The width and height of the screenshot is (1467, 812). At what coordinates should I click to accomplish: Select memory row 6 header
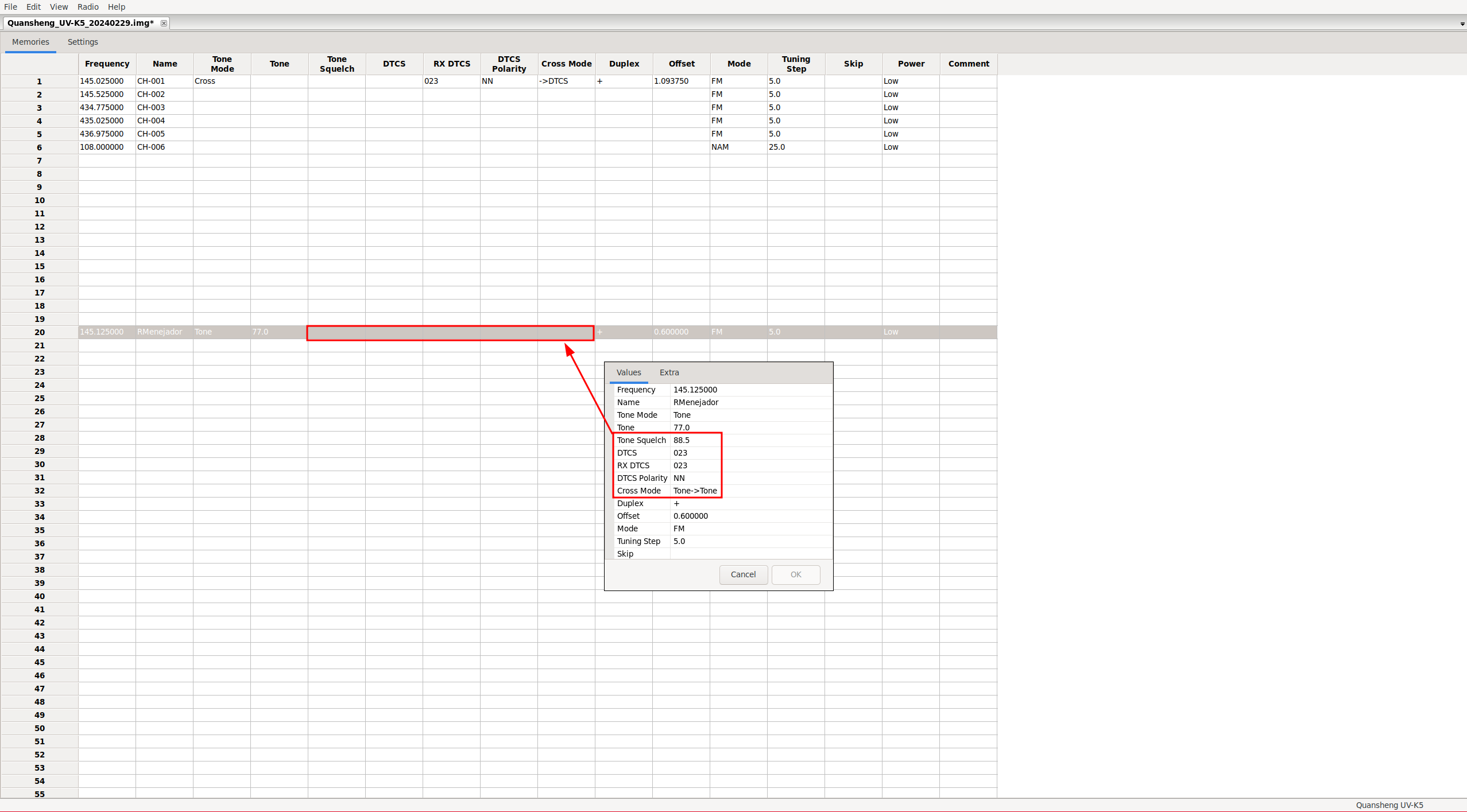coord(39,147)
